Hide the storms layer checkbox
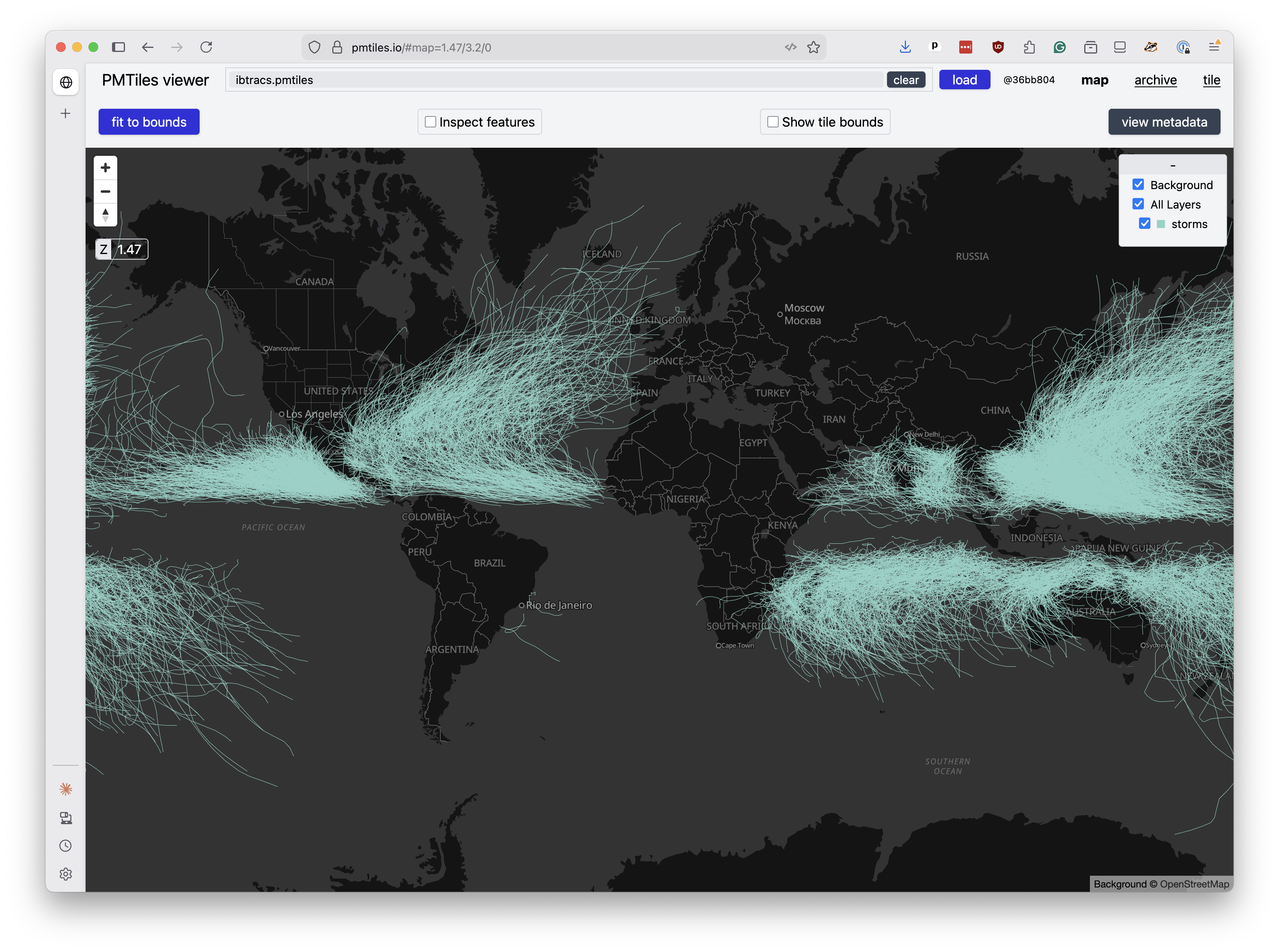Image resolution: width=1279 pixels, height=952 pixels. coord(1144,224)
